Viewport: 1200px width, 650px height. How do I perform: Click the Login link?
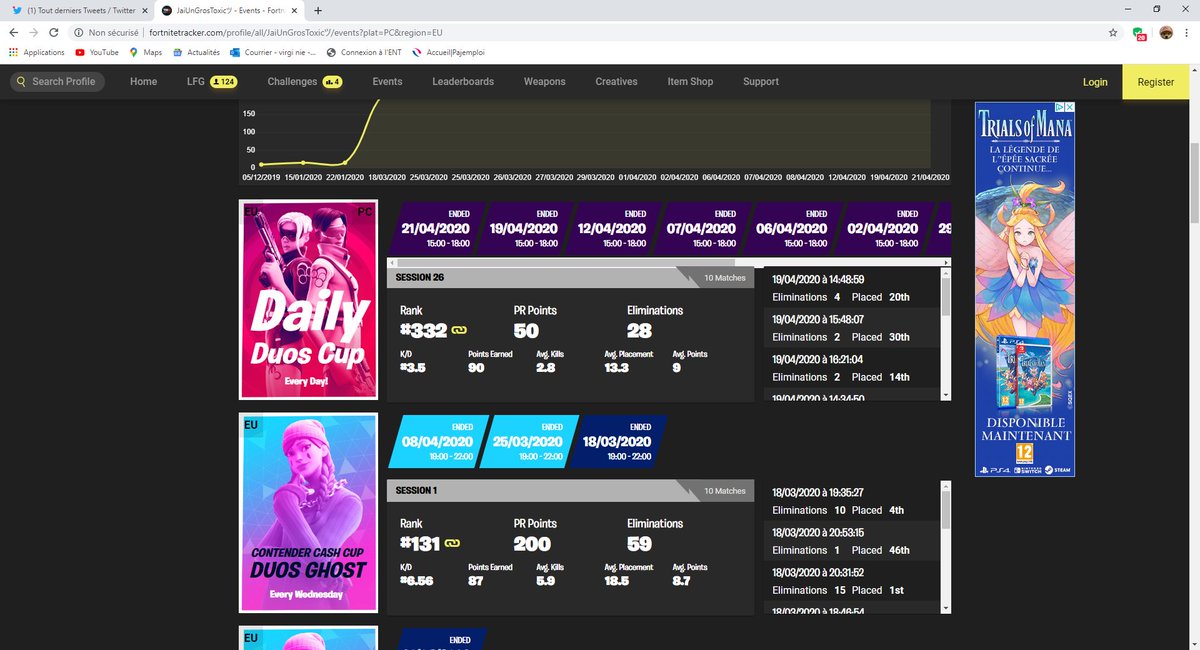(1095, 82)
